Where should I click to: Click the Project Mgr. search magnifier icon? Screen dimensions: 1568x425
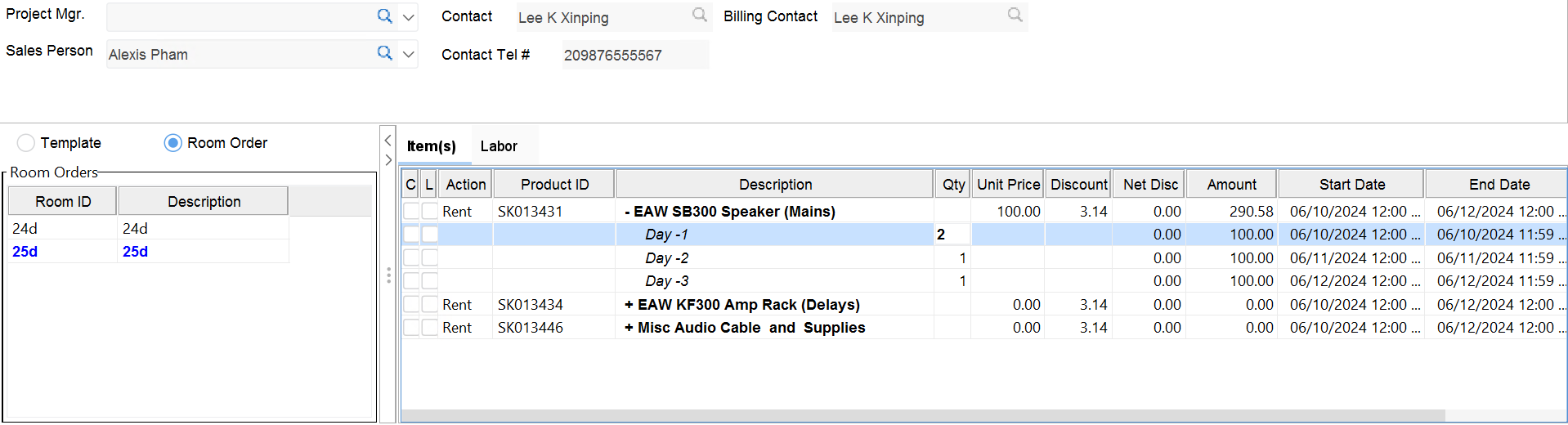coord(384,16)
